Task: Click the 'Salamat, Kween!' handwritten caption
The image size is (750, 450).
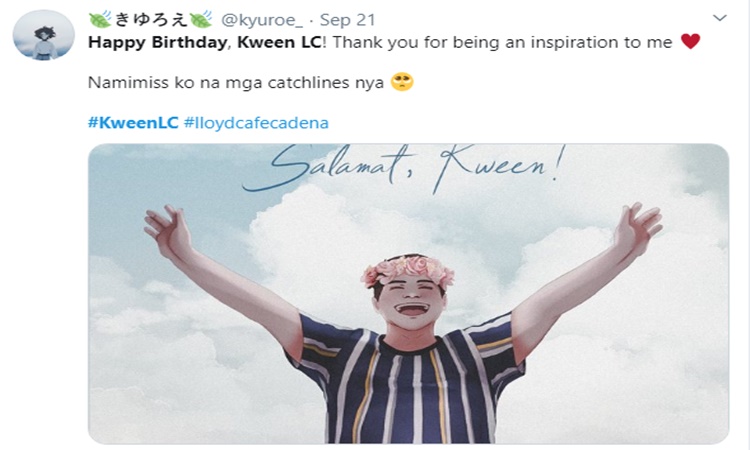Action: (405, 168)
